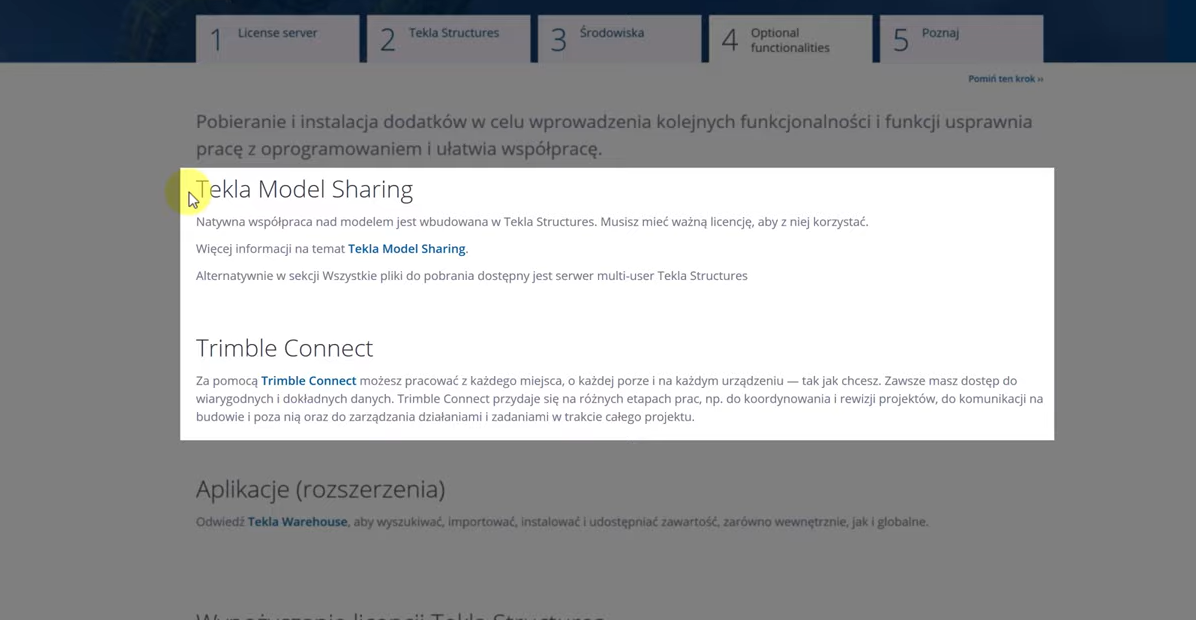Viewport: 1196px width, 620px height.
Task: Open the Tekla Model Sharing hyperlink
Action: coord(406,249)
